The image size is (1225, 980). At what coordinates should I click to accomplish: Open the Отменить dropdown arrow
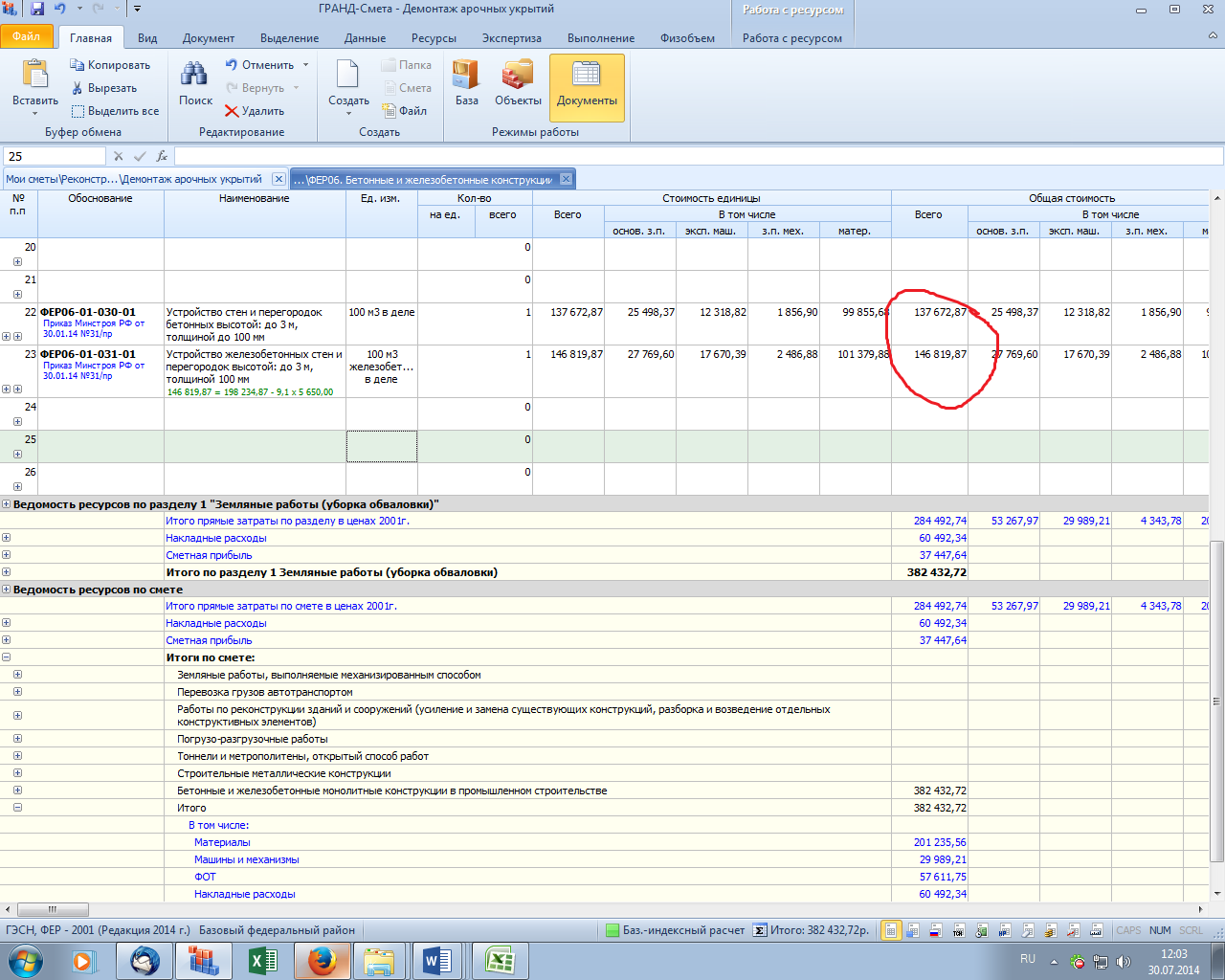pyautogui.click(x=306, y=65)
